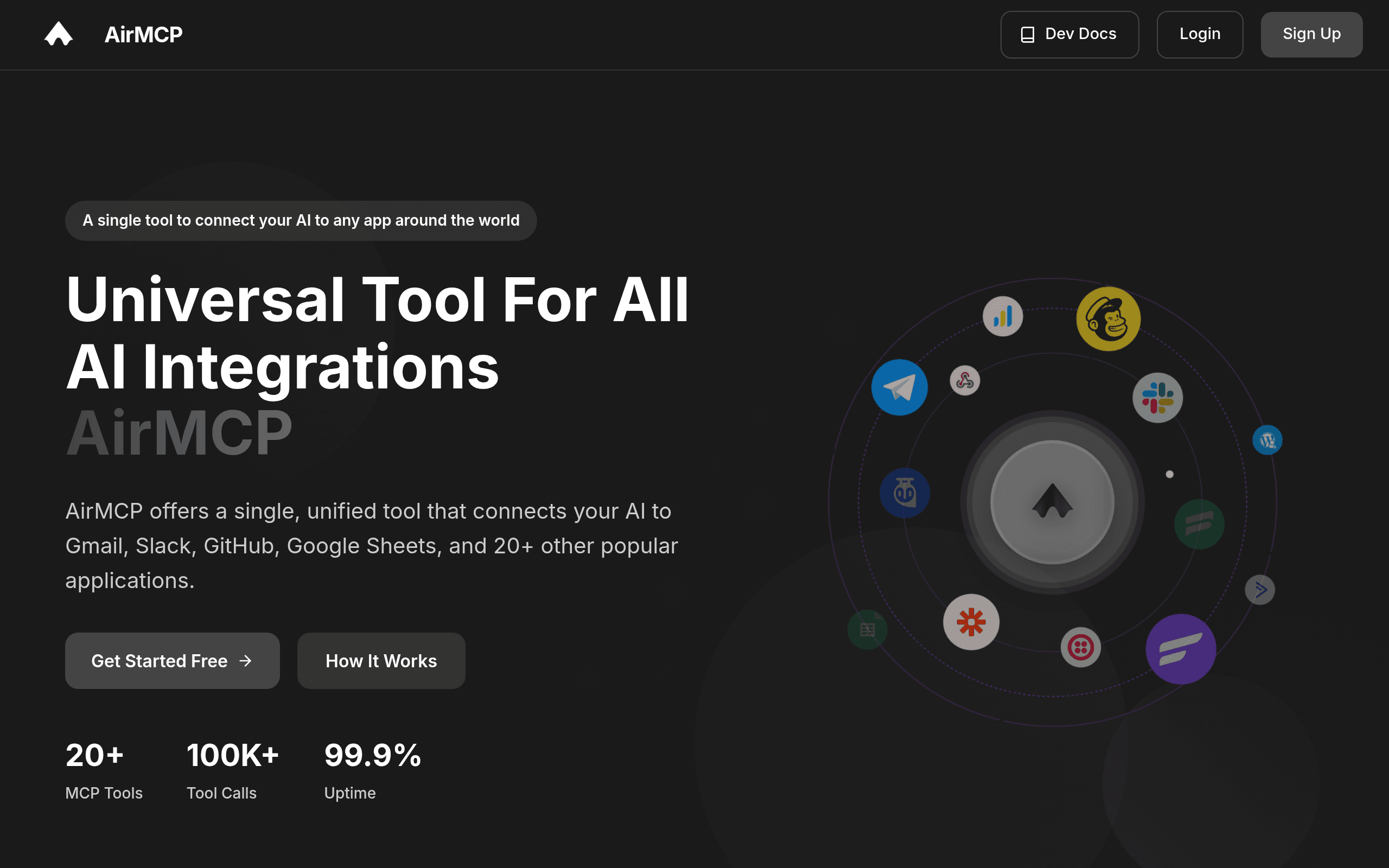This screenshot has width=1389, height=868.
Task: Click the 100K+ Tool Calls statistic
Action: 232,770
